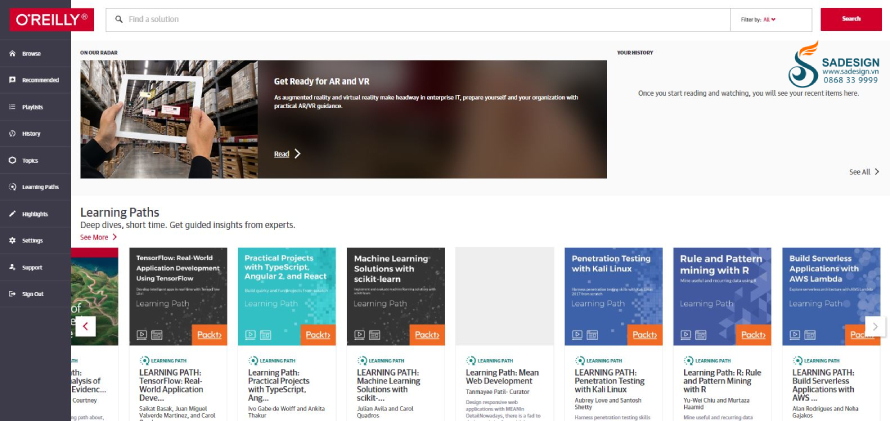
Task: Open Learning Path: R Rule and Pattern Mining title
Action: [x=722, y=381]
